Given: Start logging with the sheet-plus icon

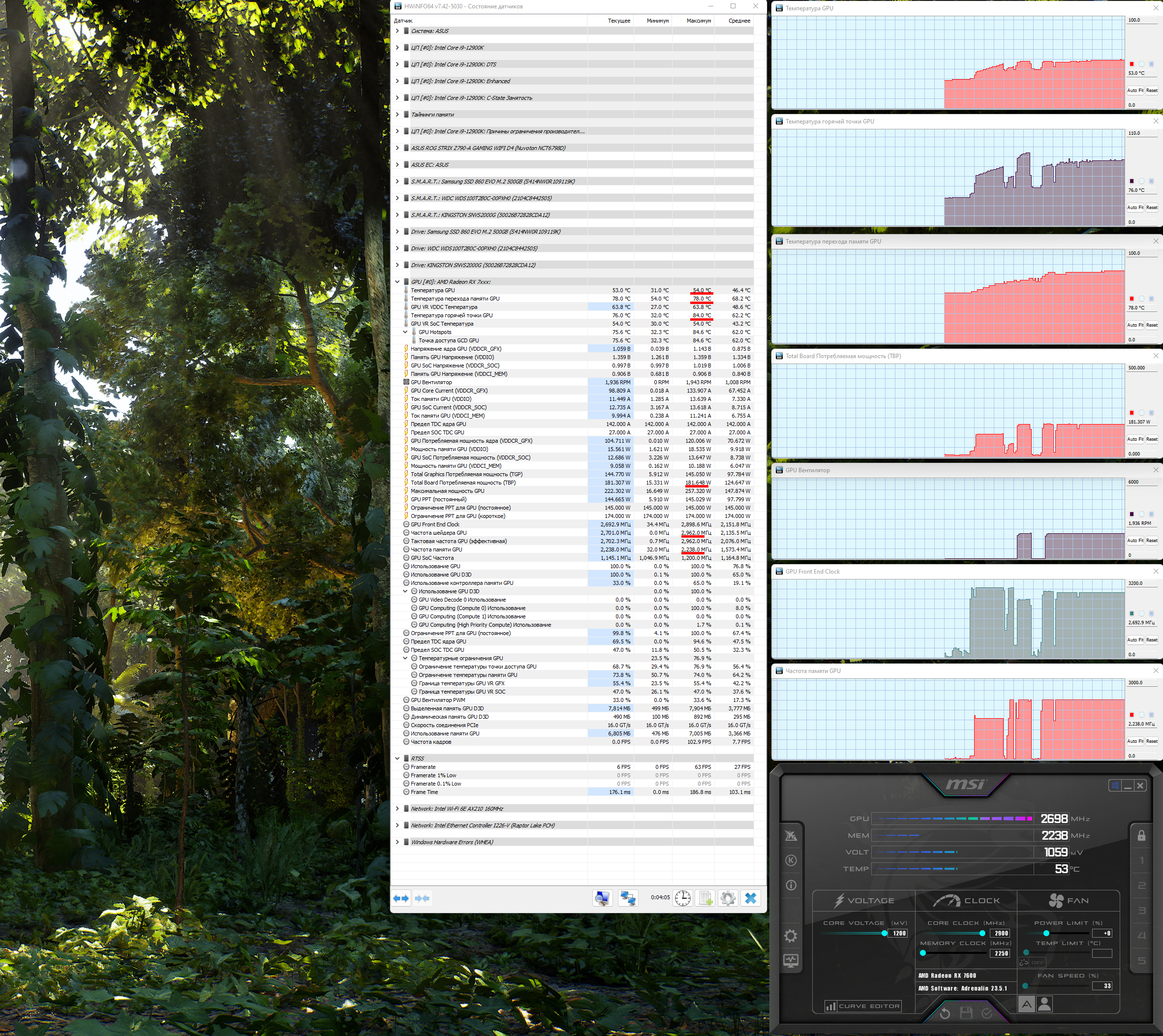Looking at the screenshot, I should click(x=705, y=898).
